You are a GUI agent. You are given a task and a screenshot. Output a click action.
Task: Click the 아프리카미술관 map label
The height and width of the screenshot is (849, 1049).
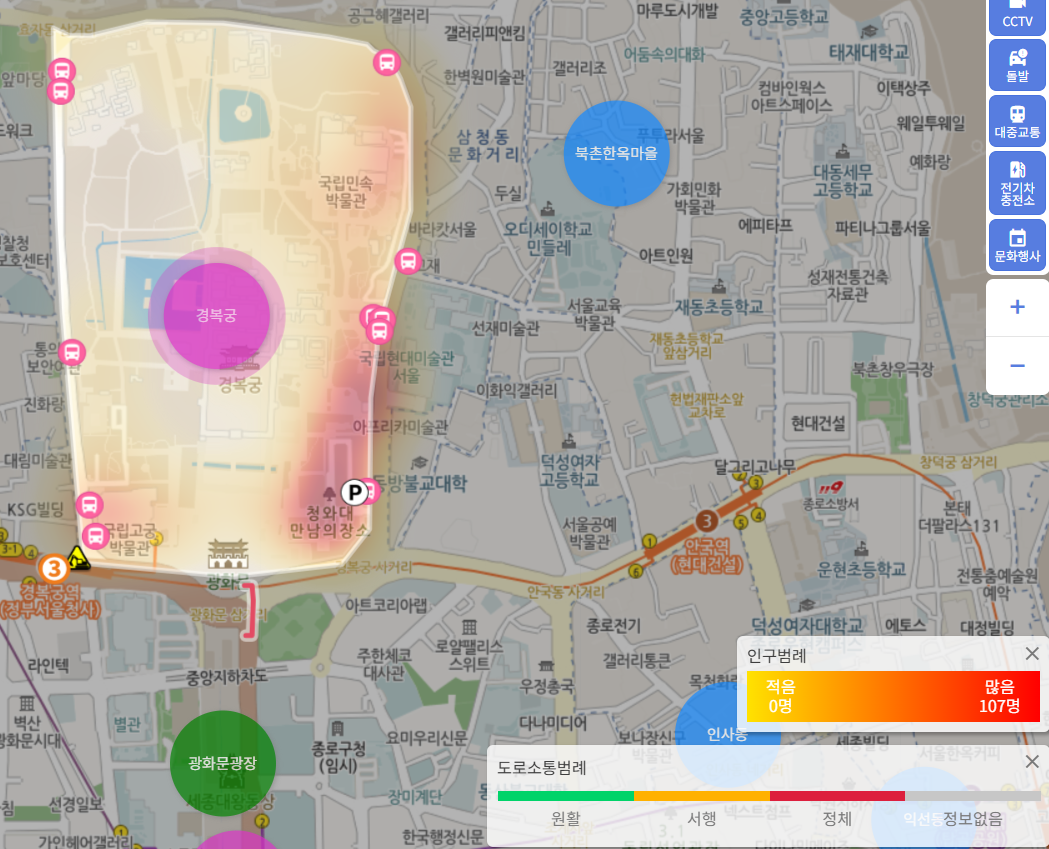click(400, 426)
